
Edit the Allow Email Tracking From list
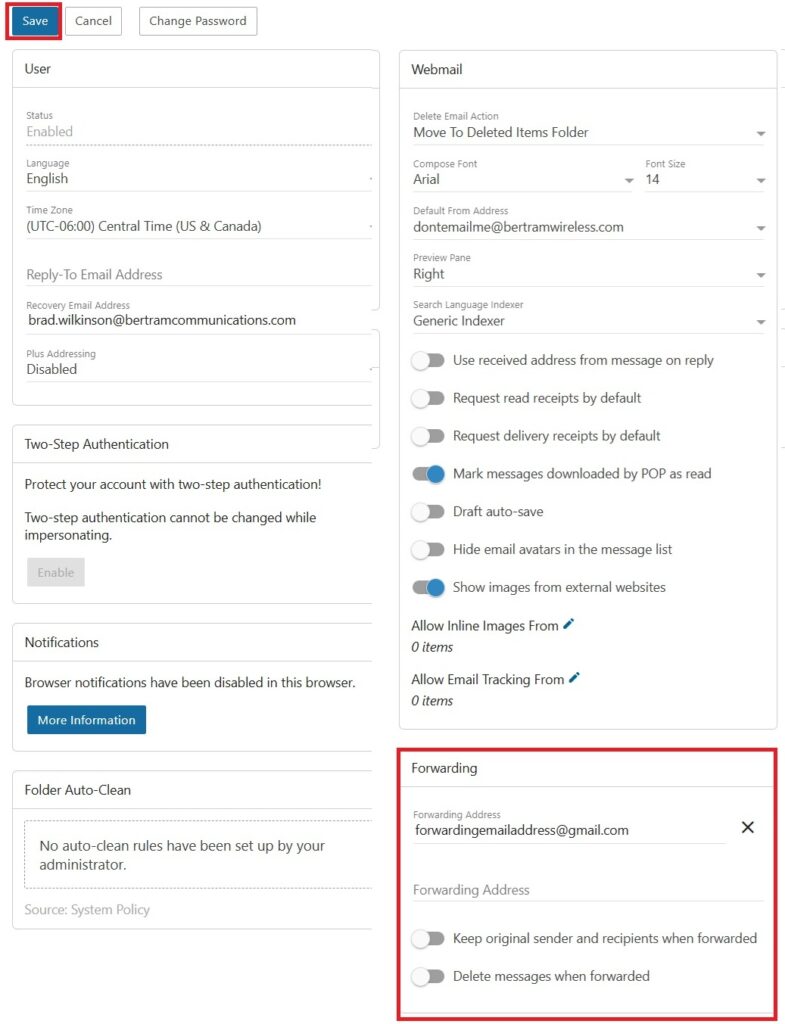tap(574, 678)
